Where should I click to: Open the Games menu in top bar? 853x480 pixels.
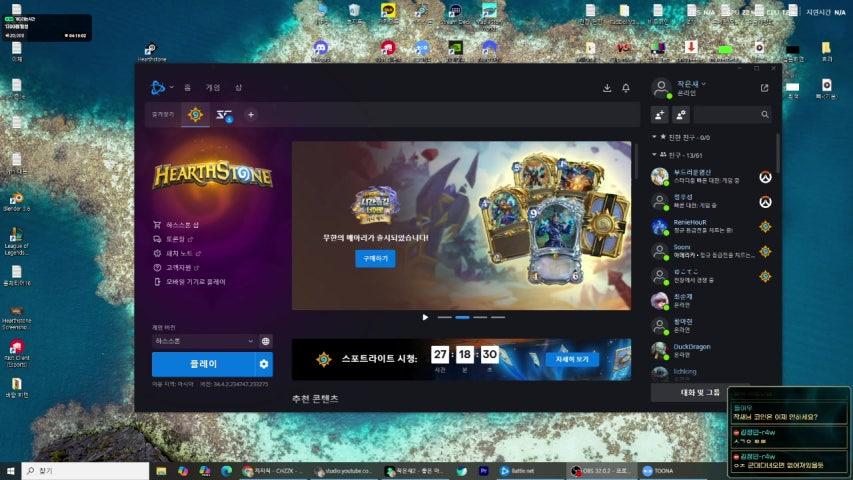click(x=213, y=88)
